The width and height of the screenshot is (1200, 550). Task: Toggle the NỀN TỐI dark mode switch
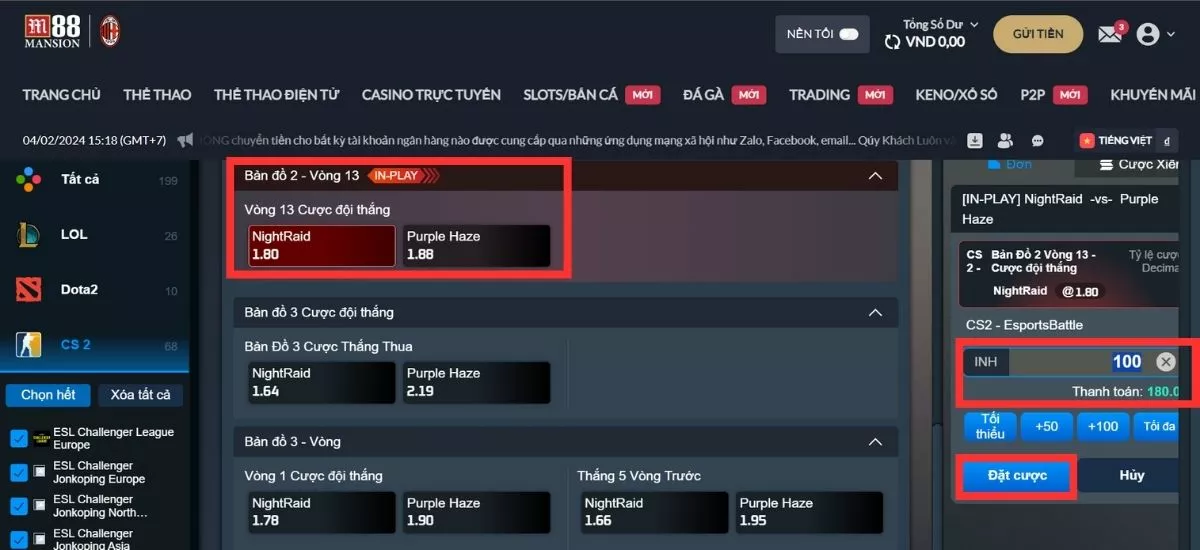tap(849, 34)
